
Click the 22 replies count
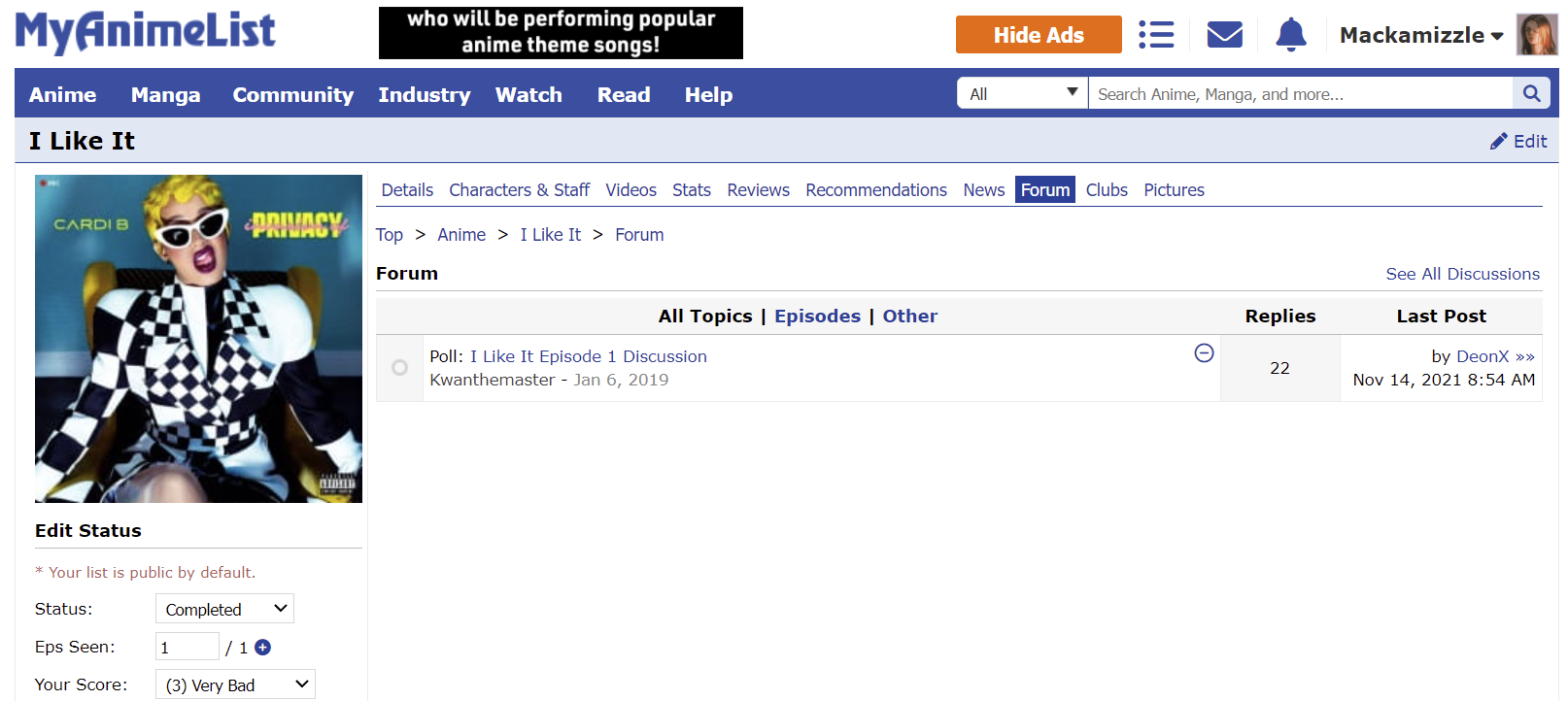(x=1279, y=368)
